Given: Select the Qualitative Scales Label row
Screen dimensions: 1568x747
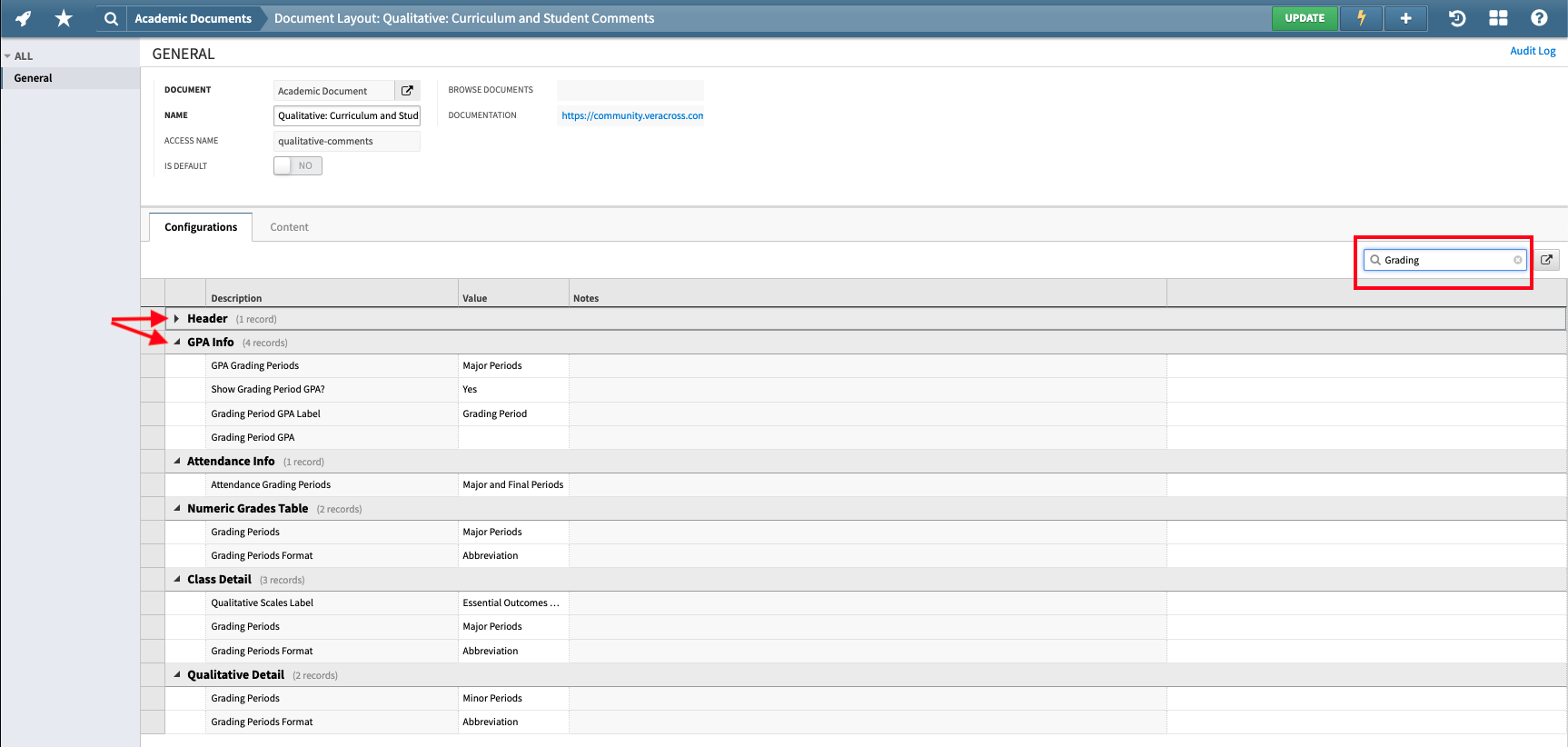Looking at the screenshot, I should tap(854, 603).
